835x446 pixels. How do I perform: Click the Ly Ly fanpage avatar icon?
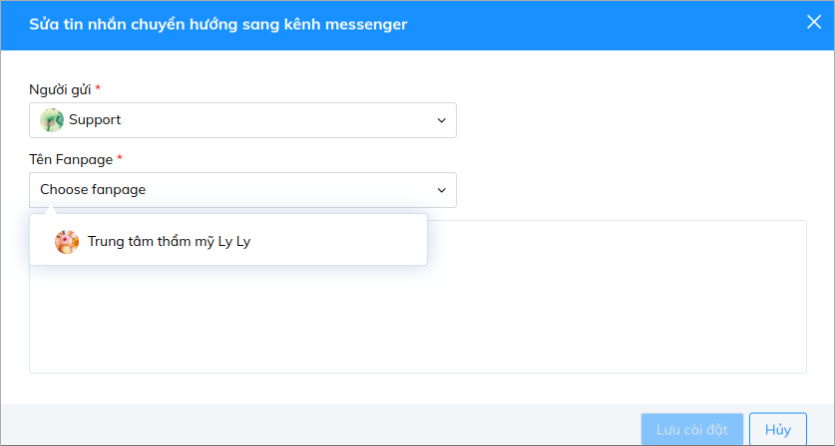pos(67,242)
